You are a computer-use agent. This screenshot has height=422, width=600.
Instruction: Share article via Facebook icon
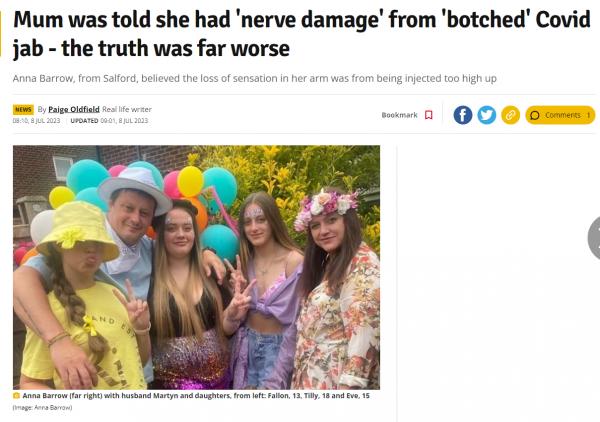(x=463, y=115)
